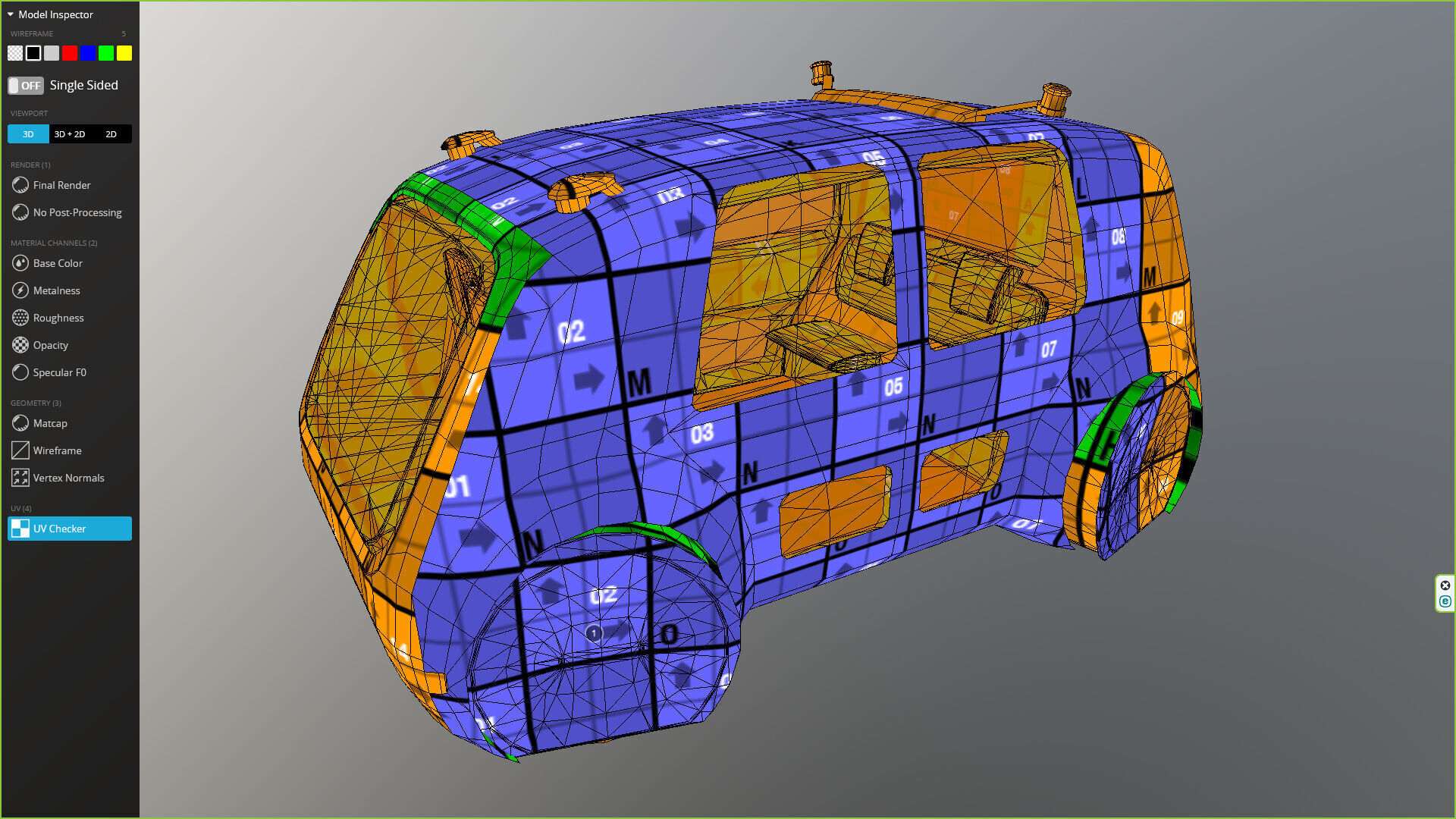Choose the transparent checkered wireframe swatch
The height and width of the screenshot is (819, 1456).
[x=15, y=53]
